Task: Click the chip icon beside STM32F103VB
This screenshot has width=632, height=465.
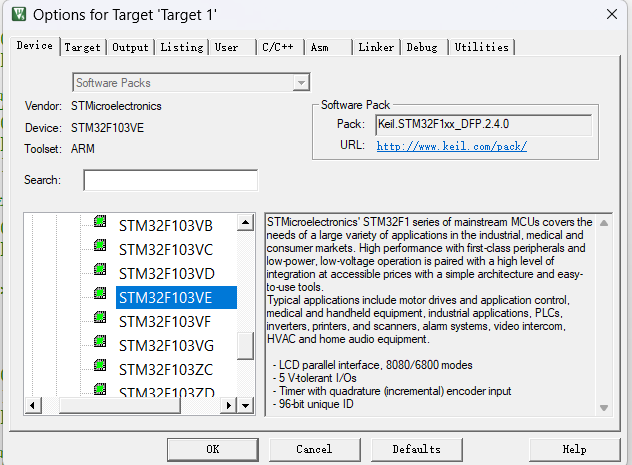Action: click(x=100, y=221)
